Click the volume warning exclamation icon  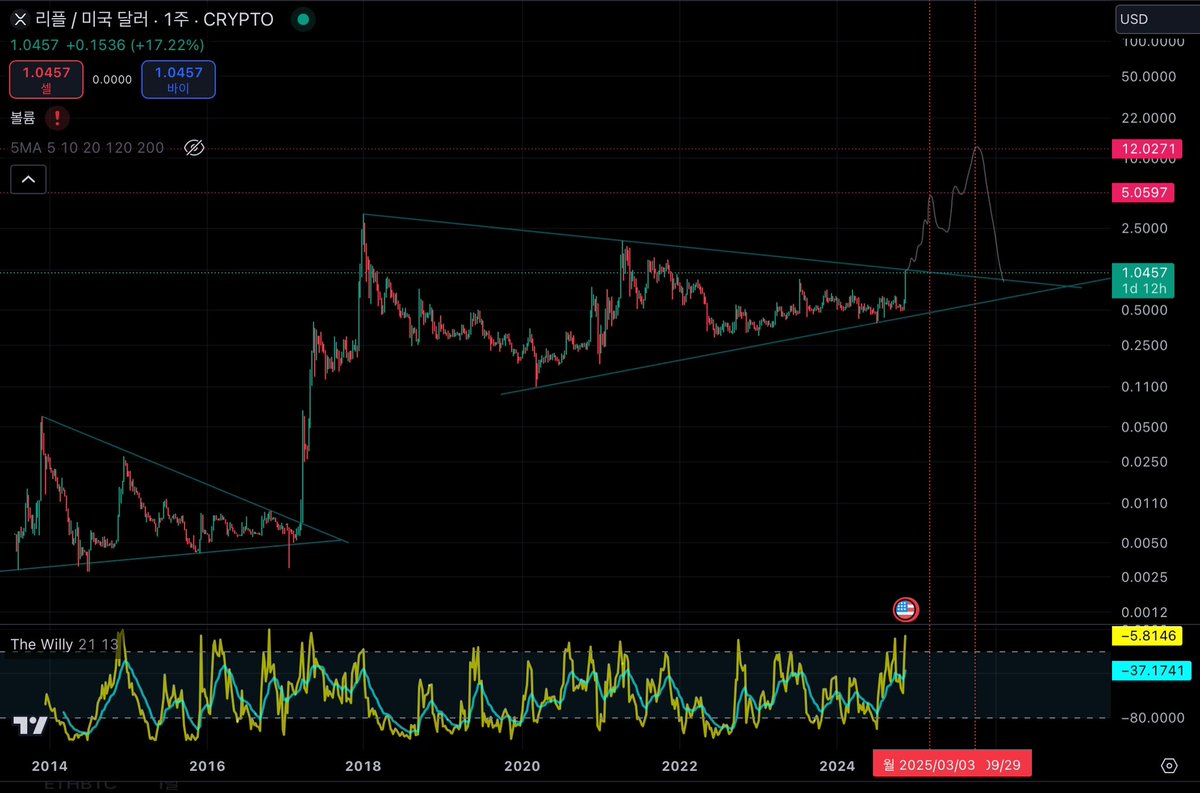click(x=58, y=117)
